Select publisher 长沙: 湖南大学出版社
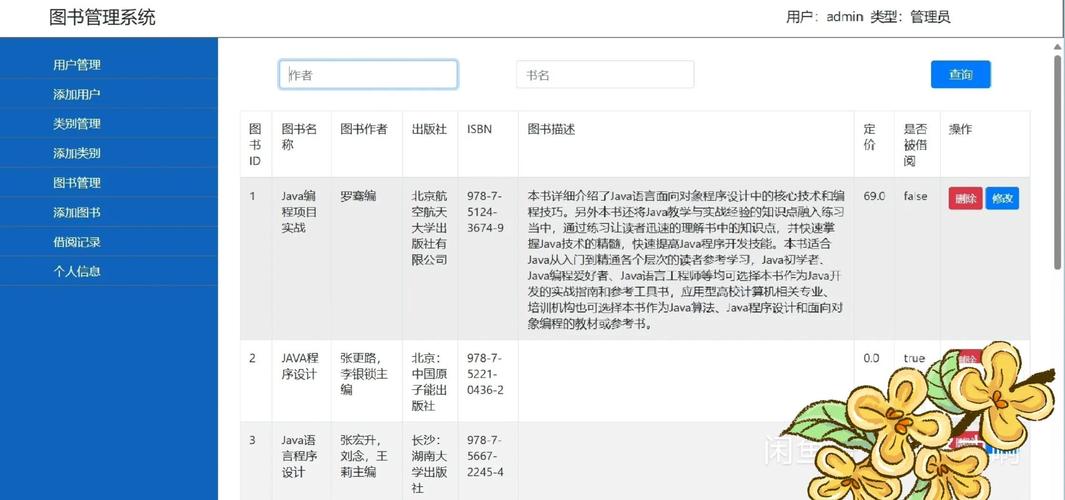Viewport: 1065px width, 500px height. (429, 463)
